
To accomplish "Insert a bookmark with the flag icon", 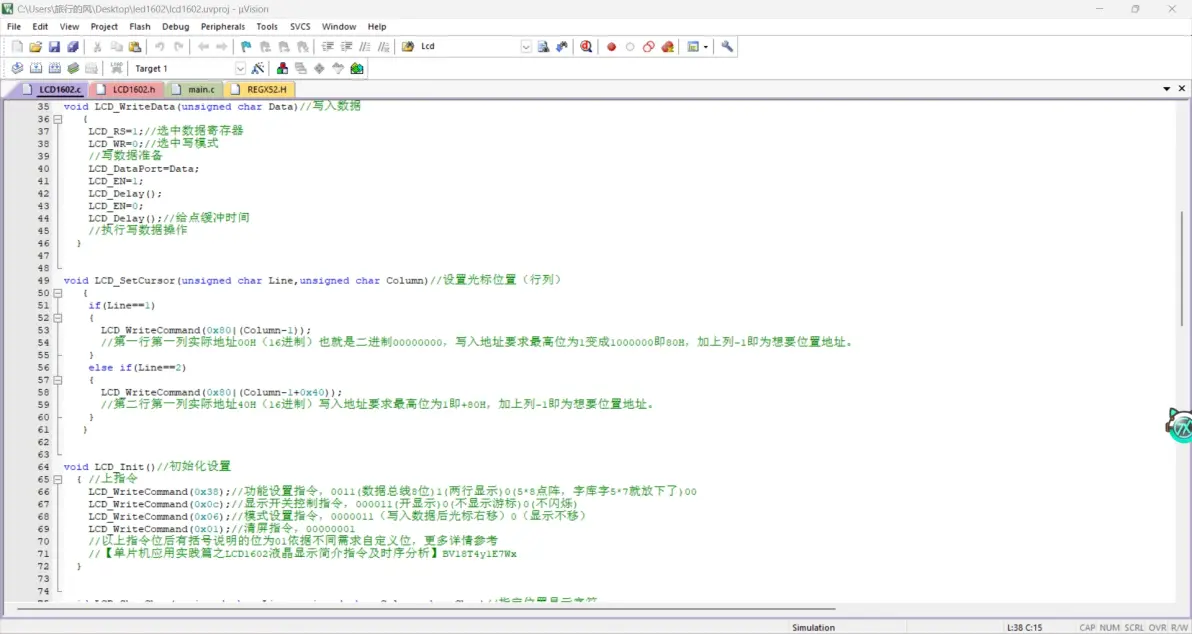I will [246, 46].
